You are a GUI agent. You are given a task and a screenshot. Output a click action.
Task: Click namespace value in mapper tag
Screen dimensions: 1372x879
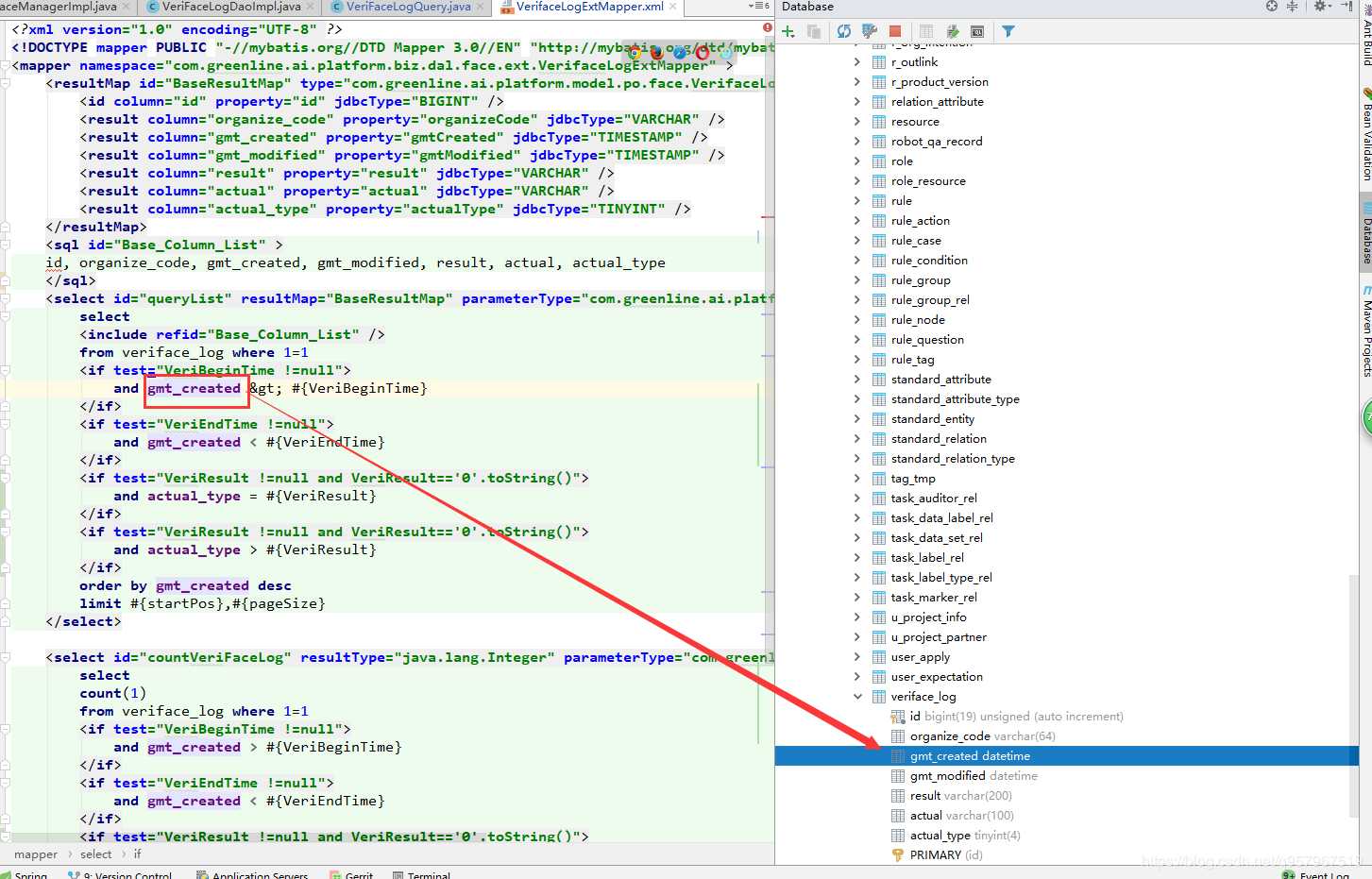(439, 65)
